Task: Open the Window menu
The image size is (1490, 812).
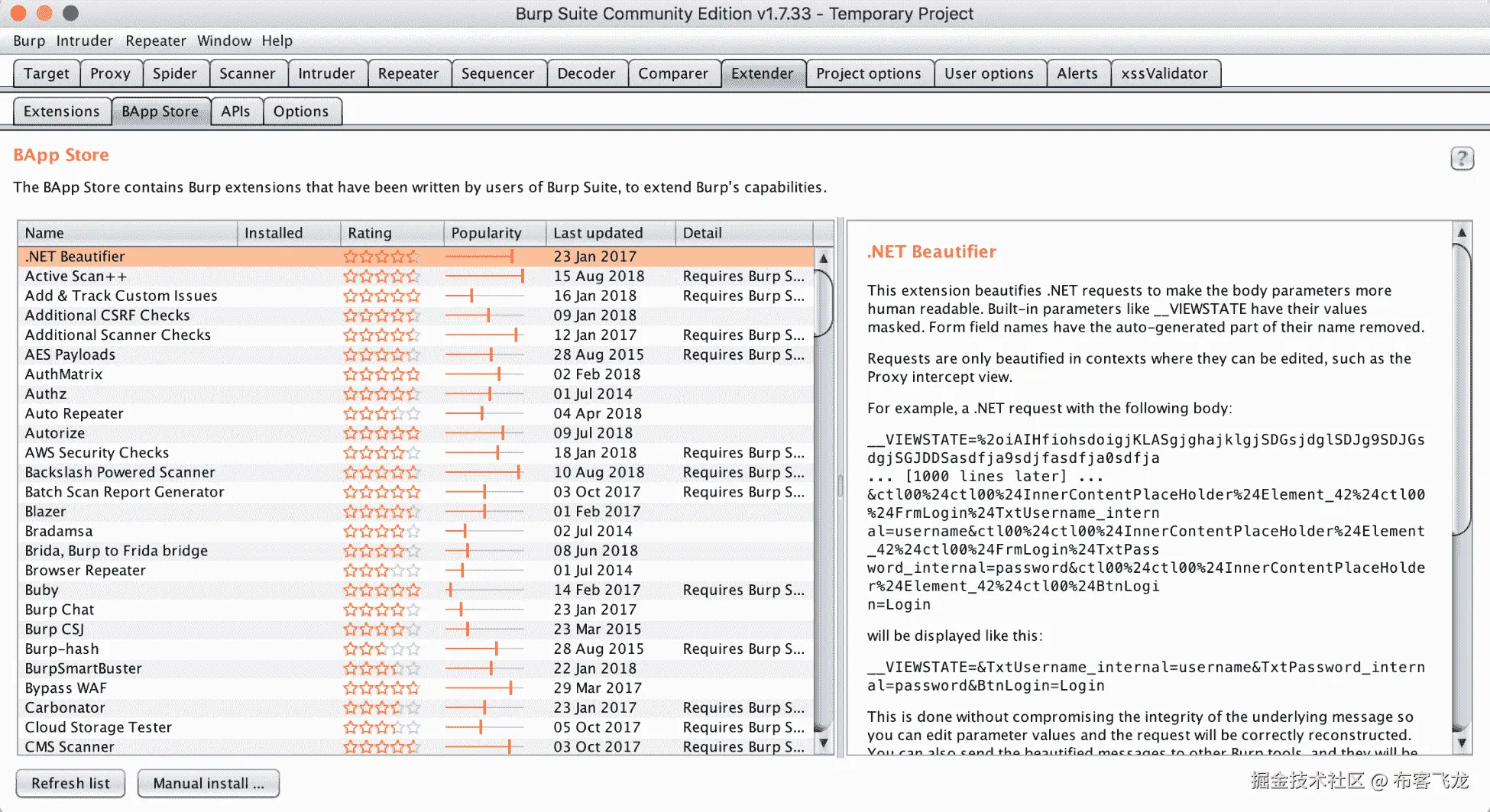Action: click(224, 40)
